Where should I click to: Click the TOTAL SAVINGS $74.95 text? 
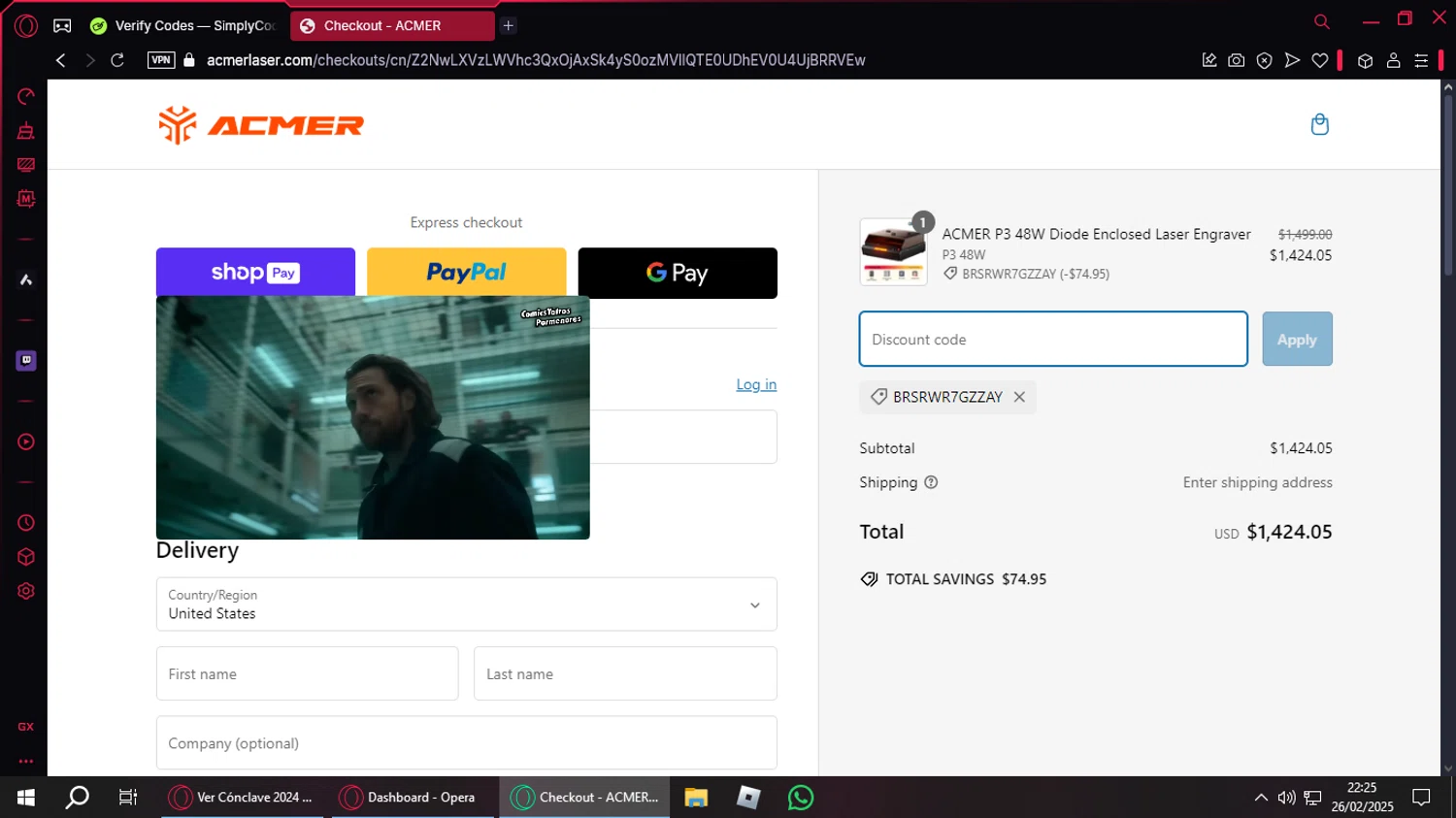(x=966, y=579)
